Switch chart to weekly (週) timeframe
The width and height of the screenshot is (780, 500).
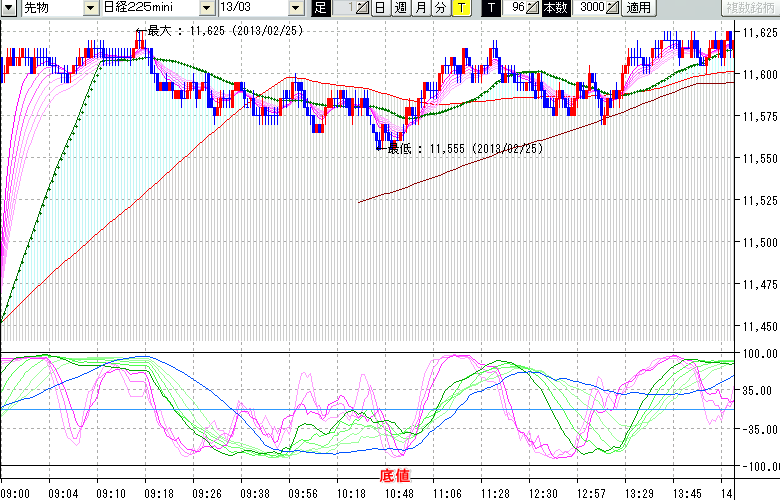[400, 8]
